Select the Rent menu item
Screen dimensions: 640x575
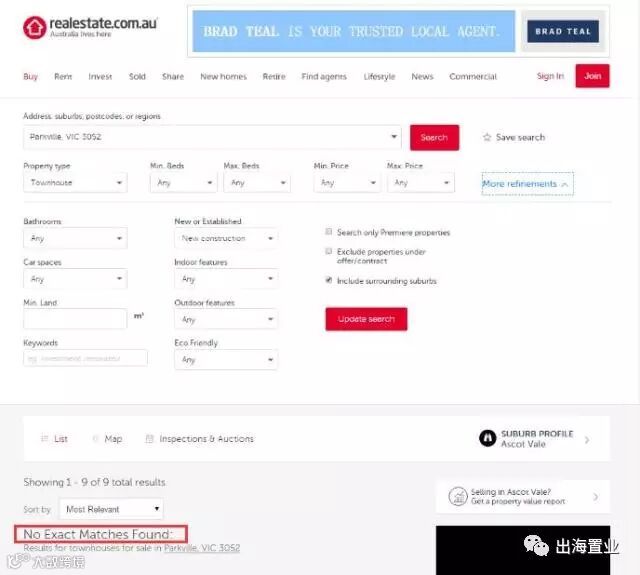pos(63,76)
